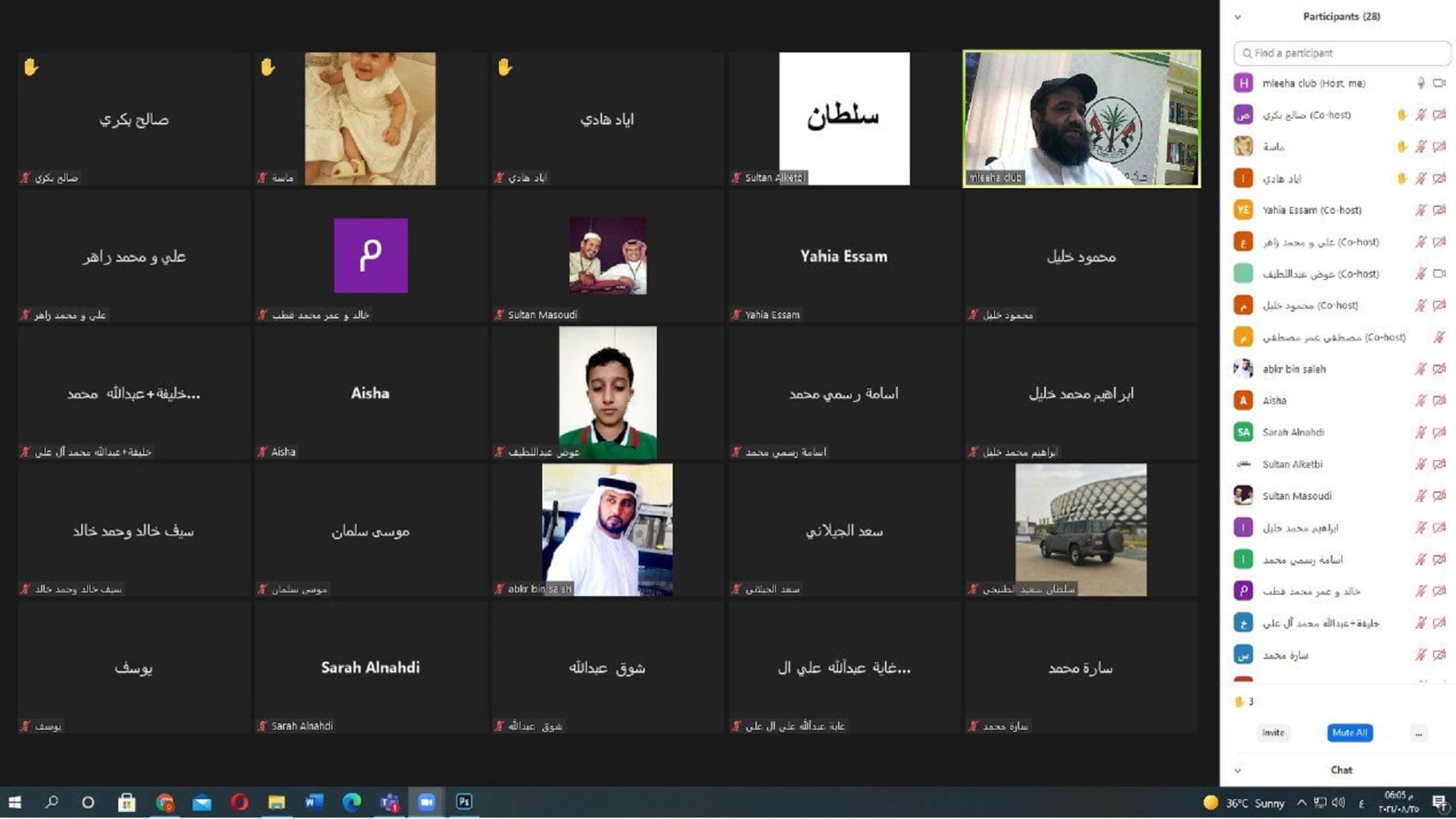Open Photoshop from the taskbar
Image resolution: width=1456 pixels, height=819 pixels.
click(x=464, y=802)
